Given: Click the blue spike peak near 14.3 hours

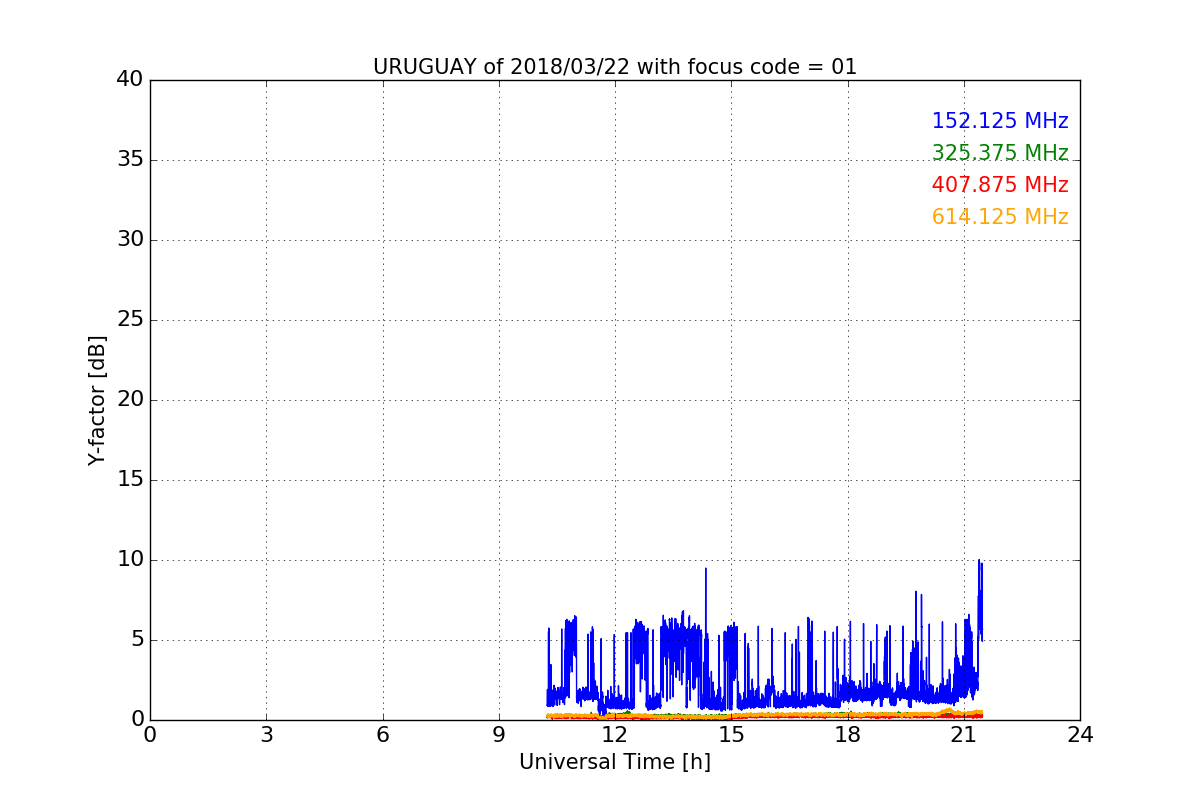Looking at the screenshot, I should pos(706,569).
